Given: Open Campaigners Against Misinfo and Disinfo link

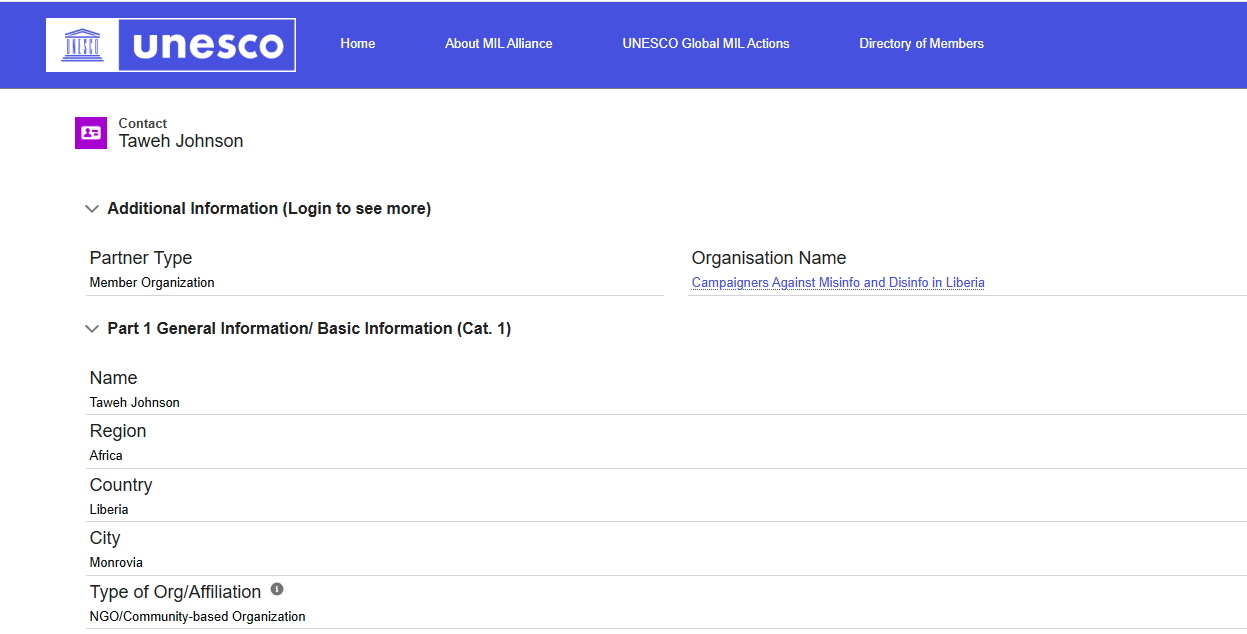Looking at the screenshot, I should [x=838, y=283].
